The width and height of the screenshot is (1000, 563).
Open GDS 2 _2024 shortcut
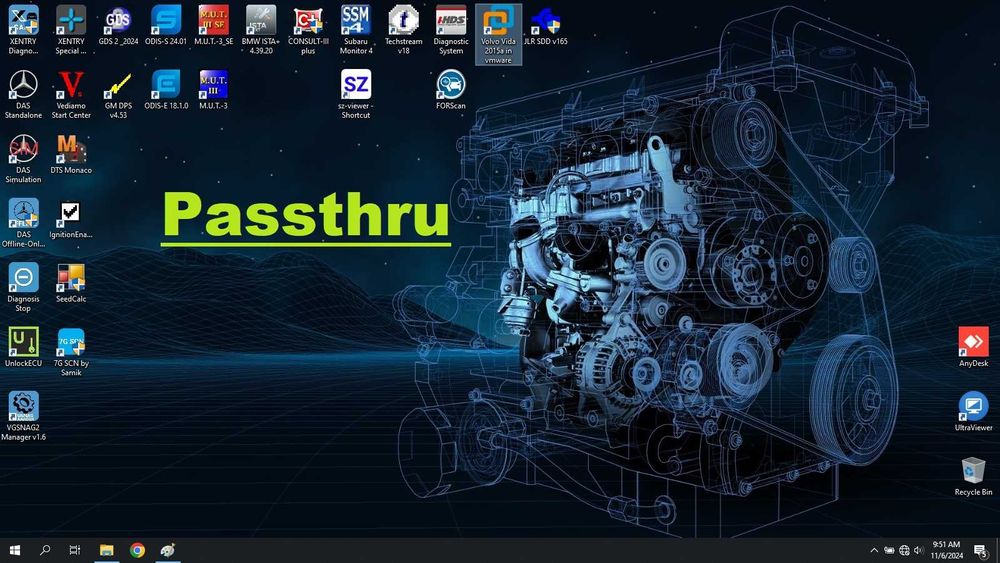118,26
